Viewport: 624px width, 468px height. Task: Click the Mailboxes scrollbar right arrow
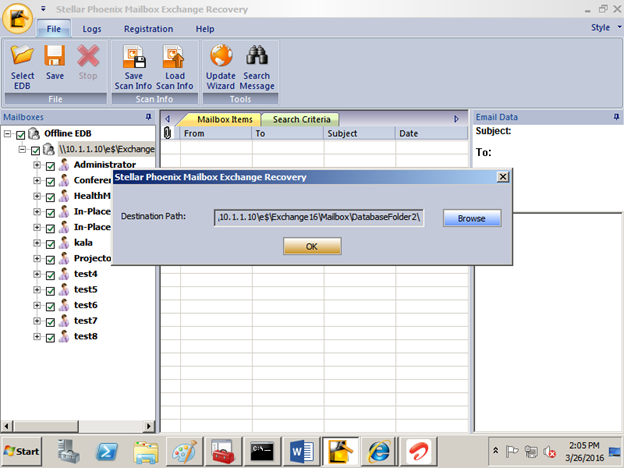click(x=149, y=426)
